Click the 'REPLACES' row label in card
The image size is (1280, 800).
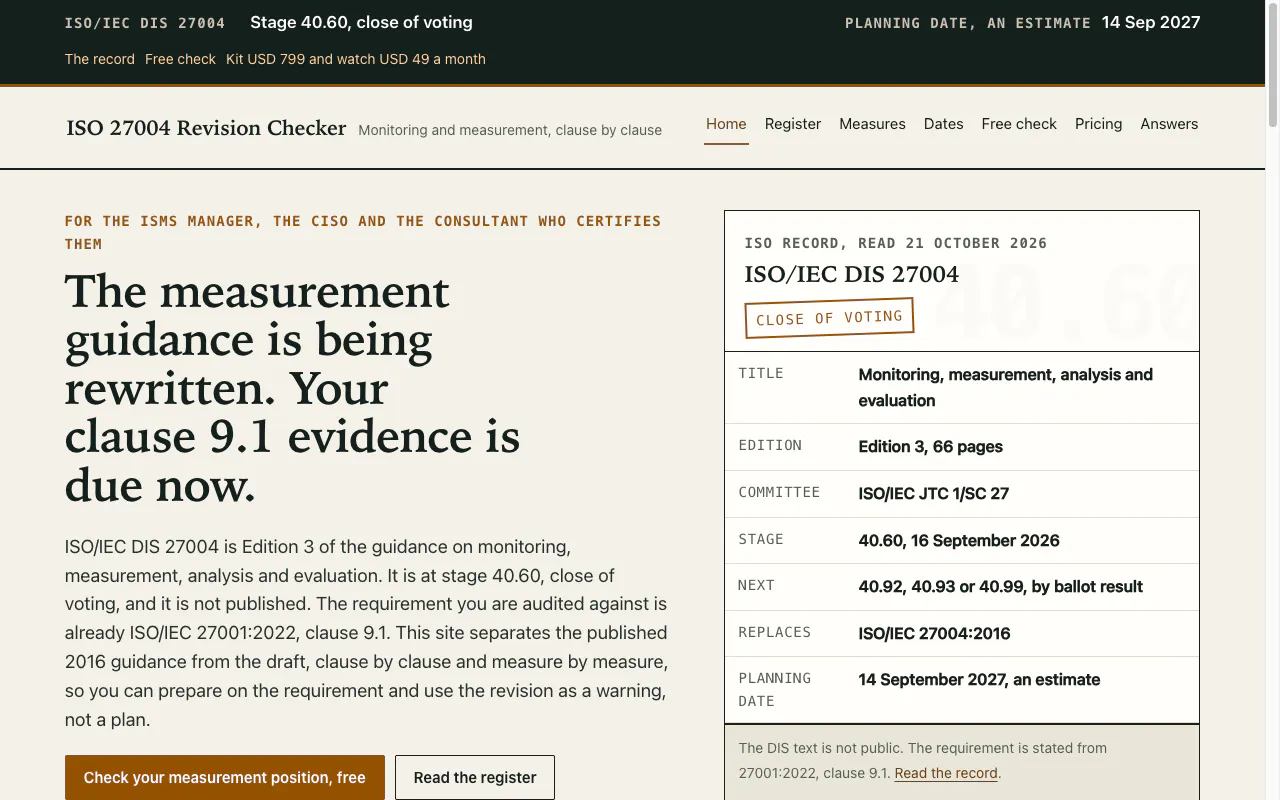(774, 632)
